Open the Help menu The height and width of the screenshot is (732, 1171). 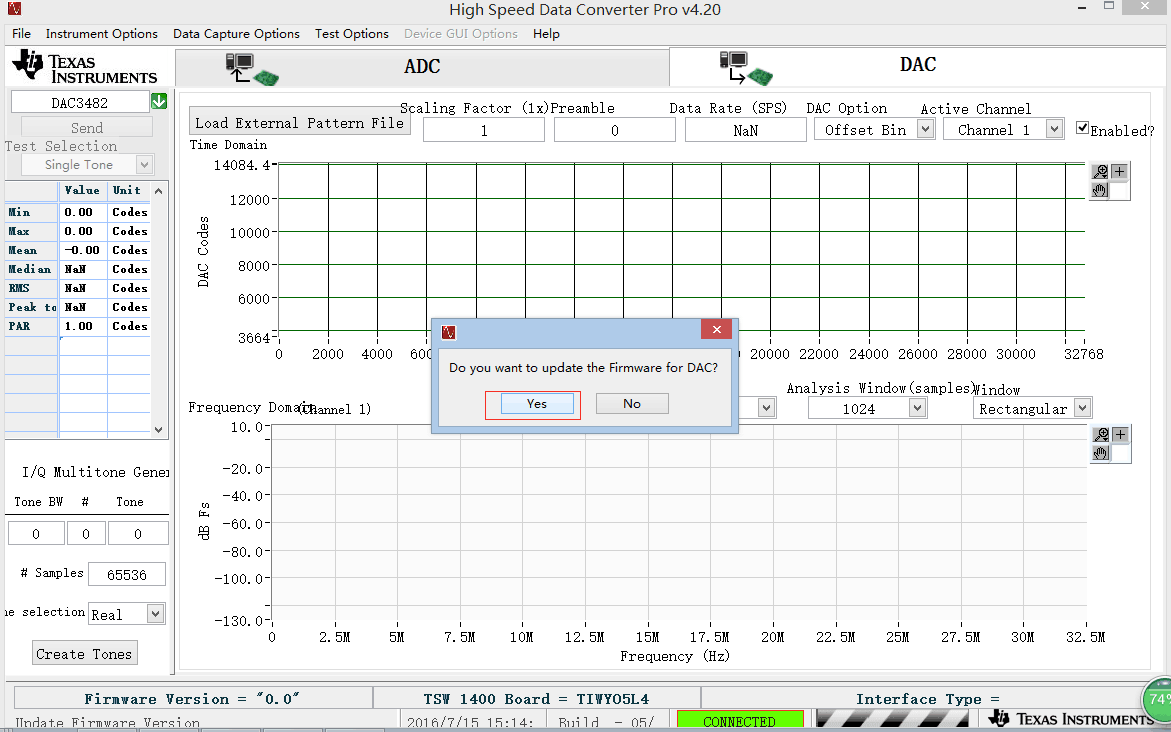pos(546,34)
